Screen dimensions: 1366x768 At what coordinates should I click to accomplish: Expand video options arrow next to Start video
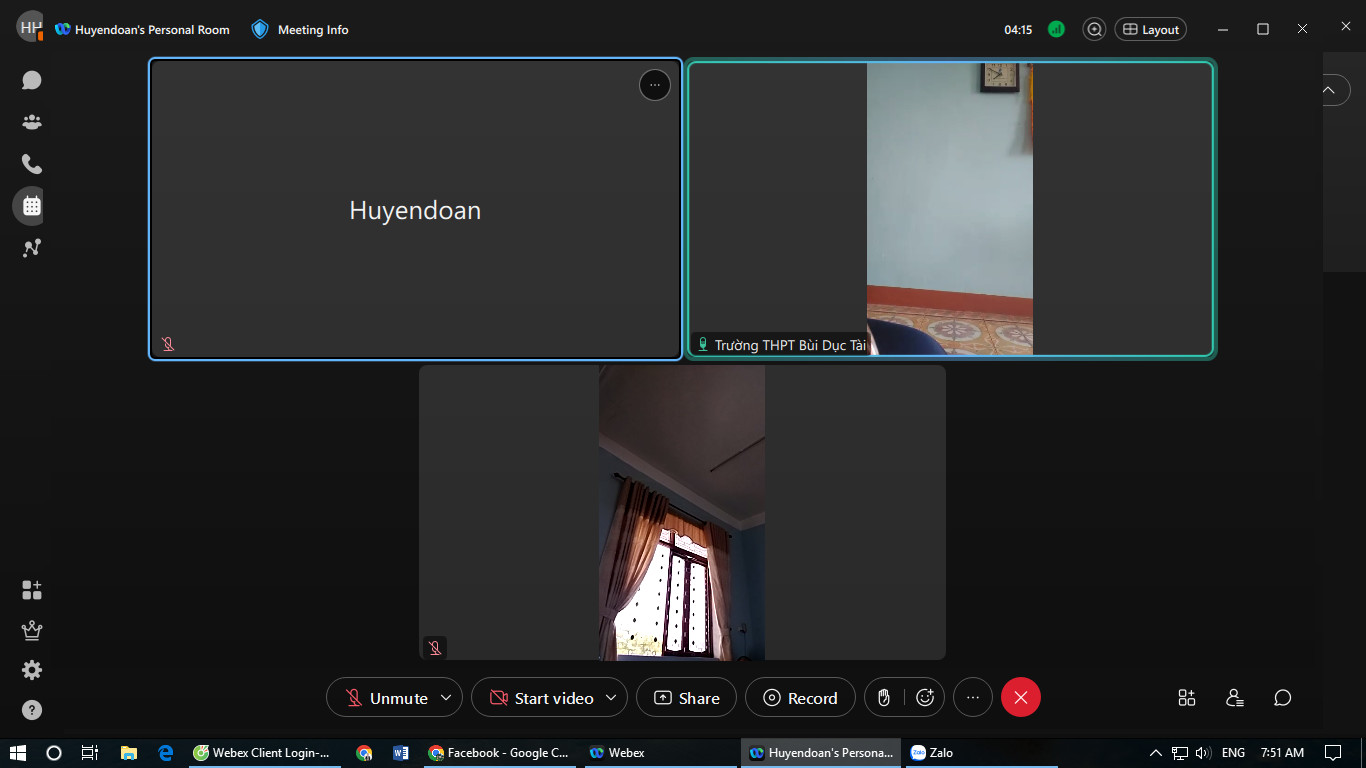tap(611, 698)
